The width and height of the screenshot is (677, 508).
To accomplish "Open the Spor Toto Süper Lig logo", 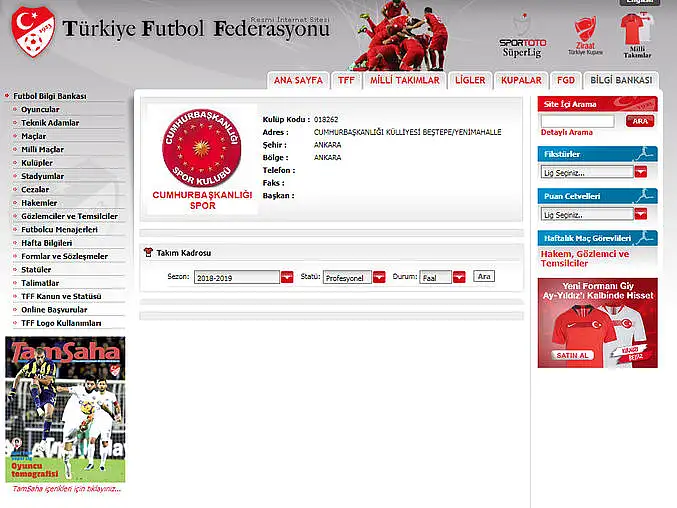I will (x=523, y=34).
